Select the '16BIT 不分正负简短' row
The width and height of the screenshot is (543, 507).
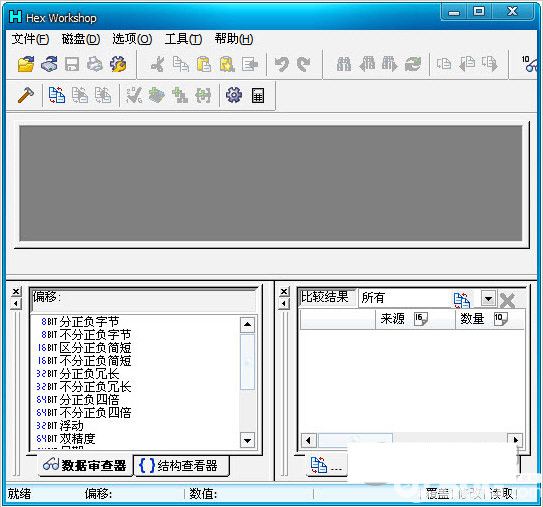pyautogui.click(x=135, y=361)
